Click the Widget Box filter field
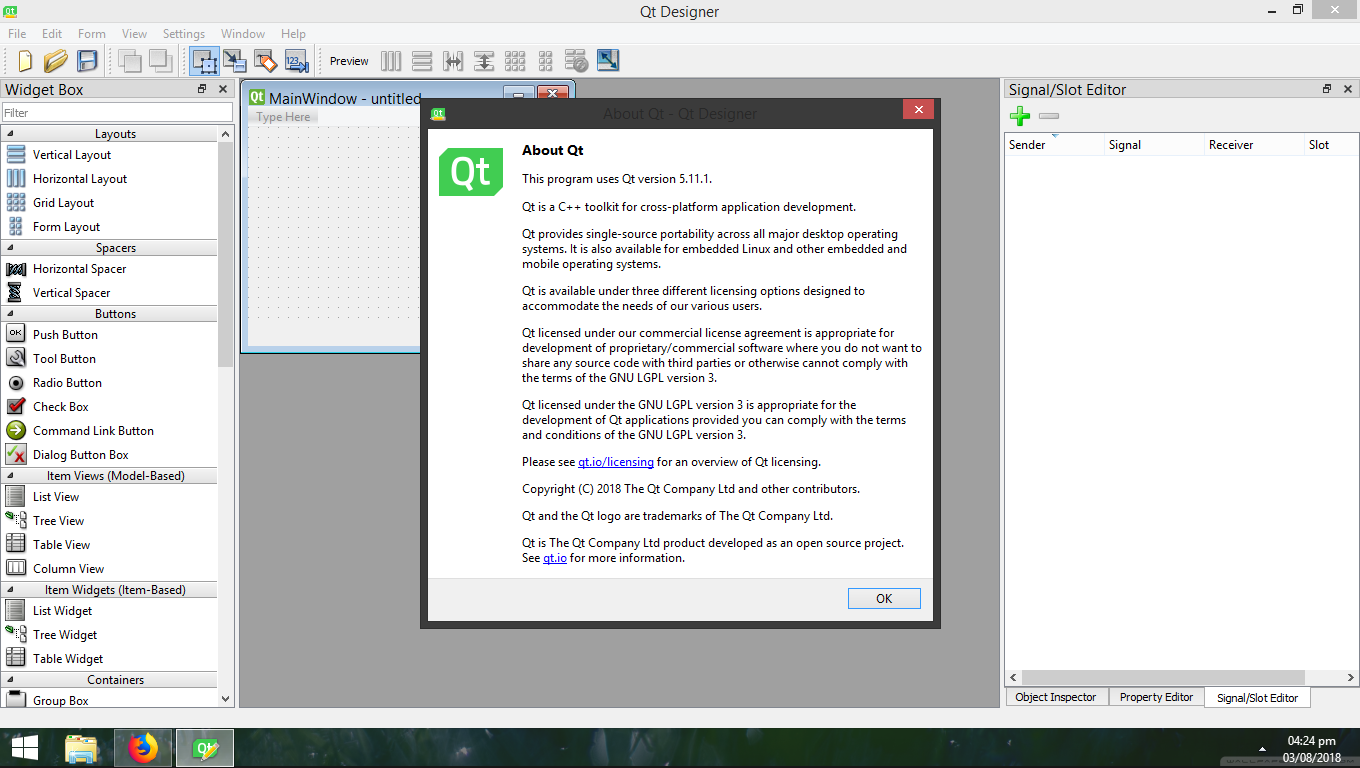 (117, 113)
